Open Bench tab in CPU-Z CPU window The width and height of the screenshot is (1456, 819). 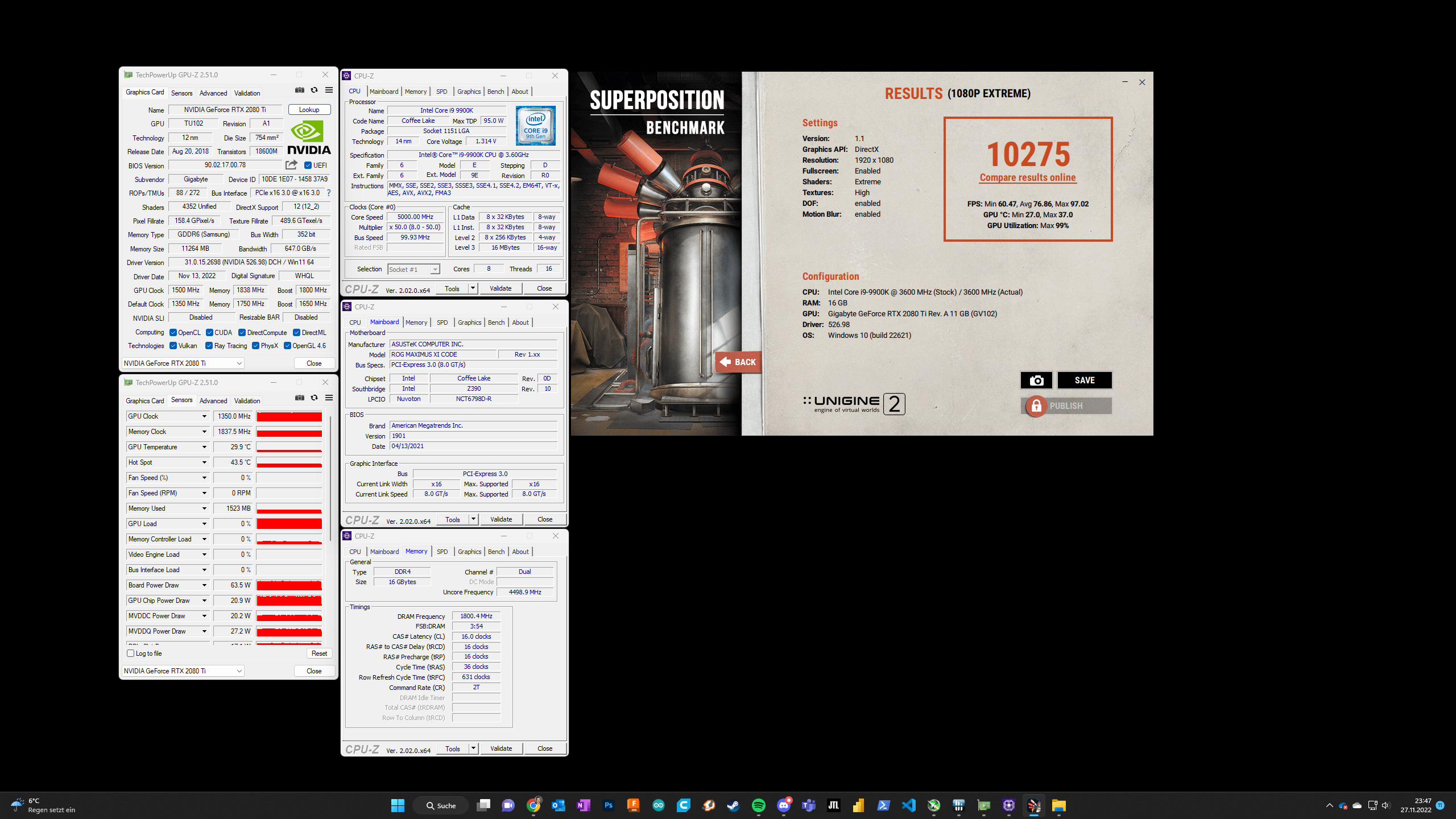point(495,92)
